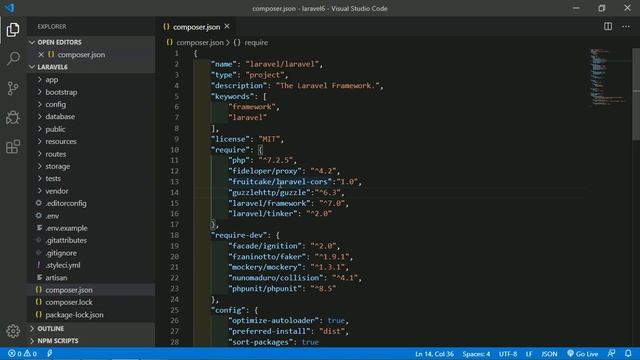Open the Run and Debug icon
This screenshot has height=360, width=640.
click(x=13, y=118)
